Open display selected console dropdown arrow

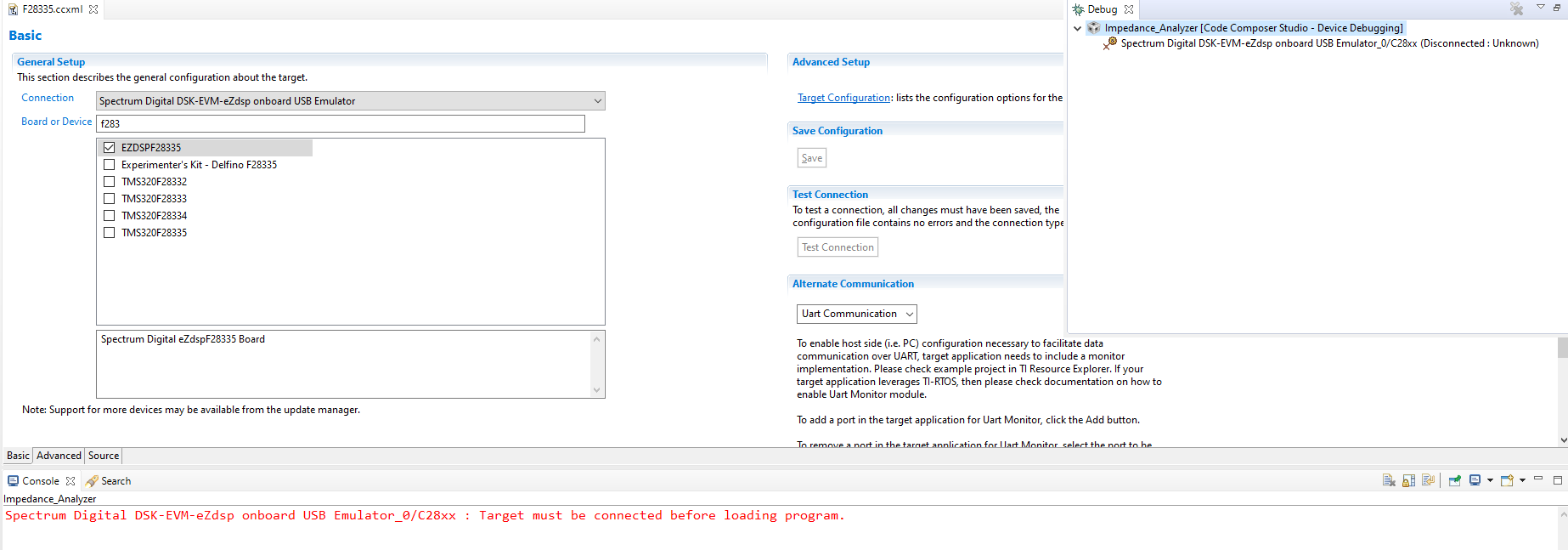(x=1490, y=480)
